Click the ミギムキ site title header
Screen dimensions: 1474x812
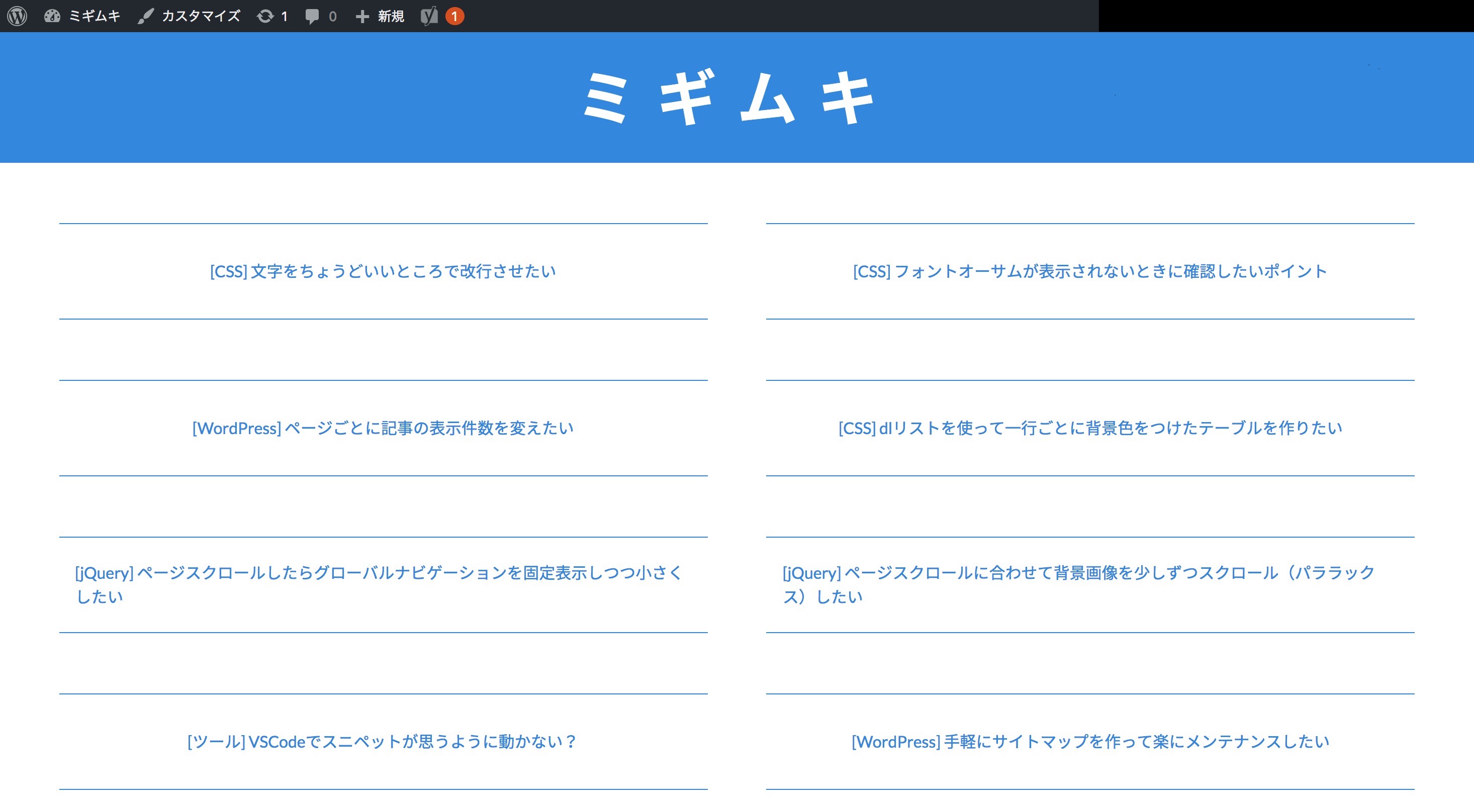point(728,97)
